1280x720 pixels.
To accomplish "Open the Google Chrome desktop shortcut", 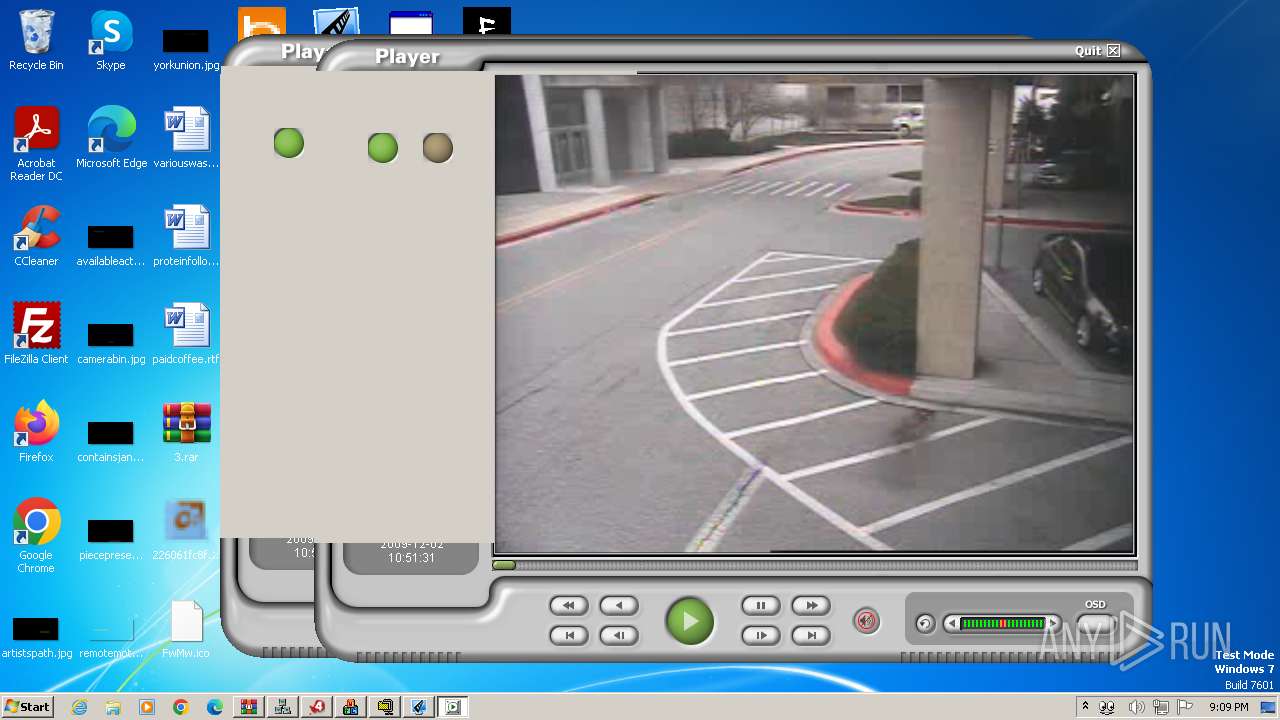I will coord(36,536).
